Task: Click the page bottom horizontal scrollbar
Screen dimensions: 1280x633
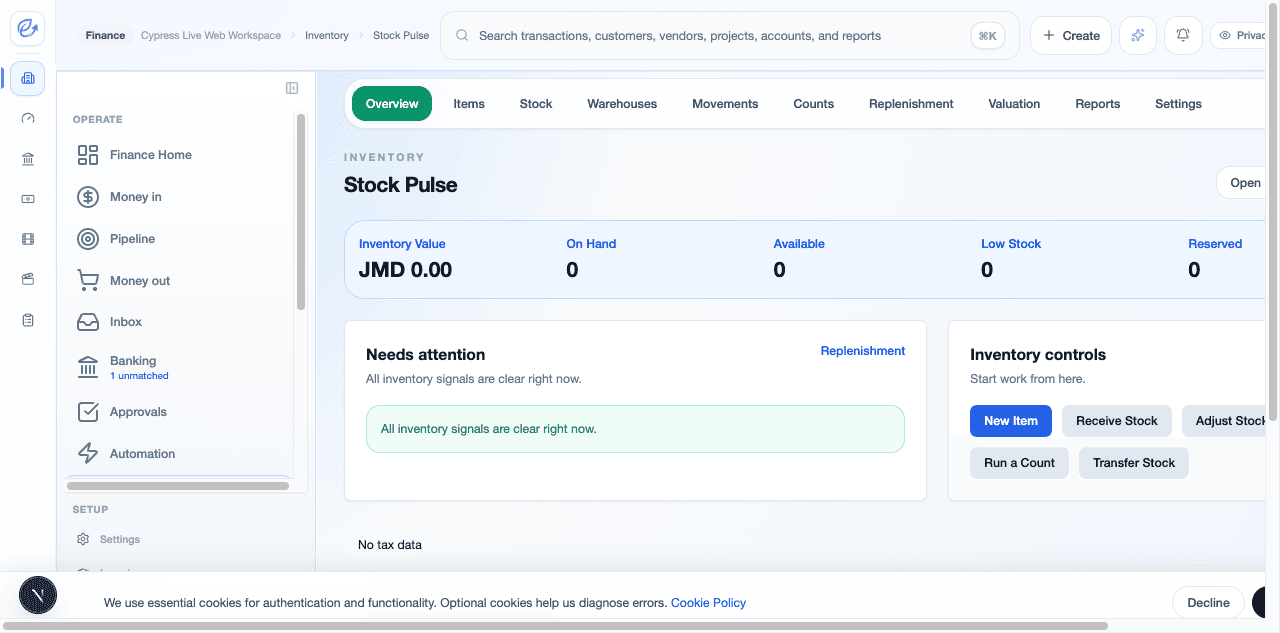Action: tap(554, 626)
